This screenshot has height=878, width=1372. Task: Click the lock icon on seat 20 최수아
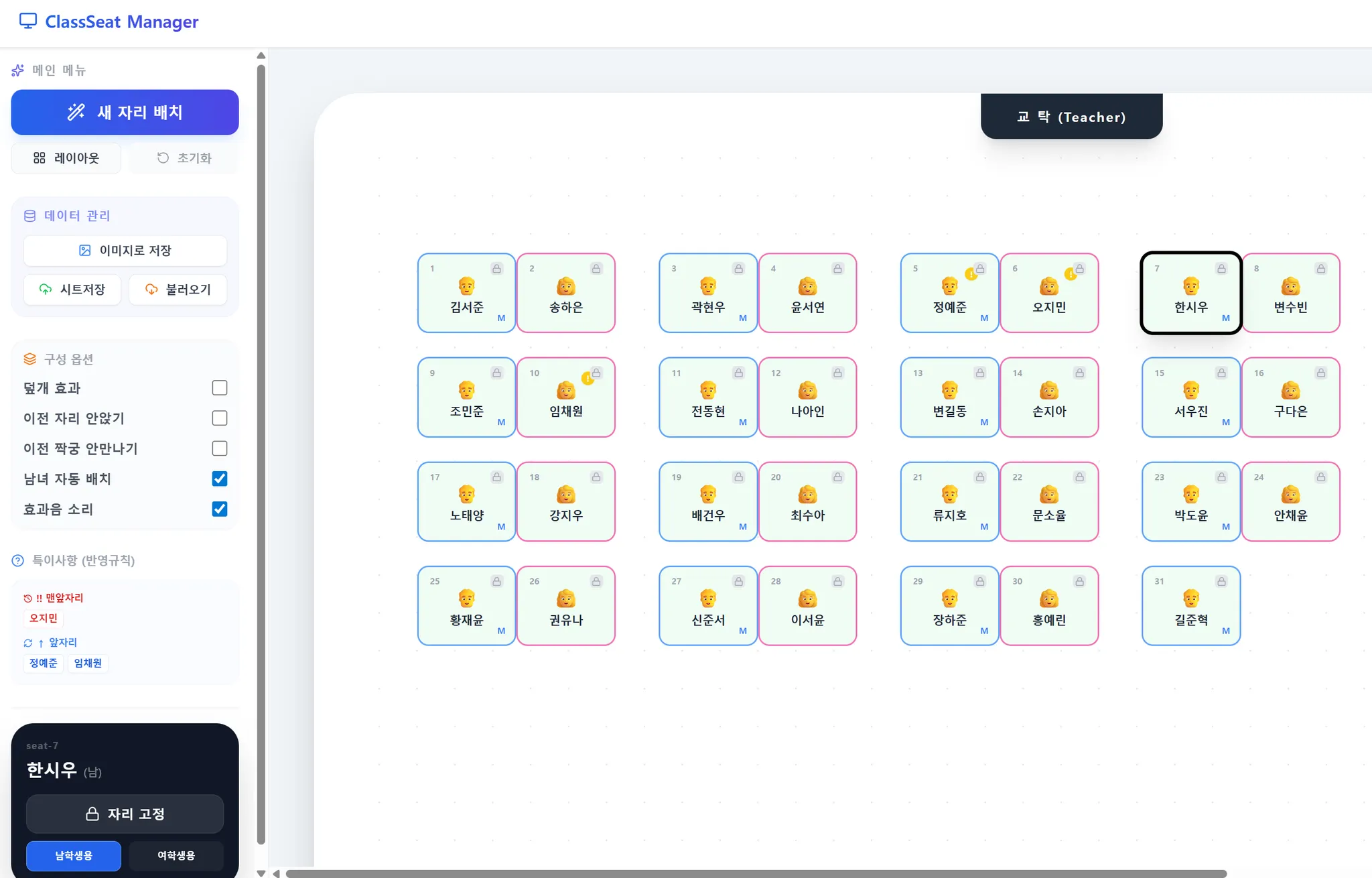837,477
